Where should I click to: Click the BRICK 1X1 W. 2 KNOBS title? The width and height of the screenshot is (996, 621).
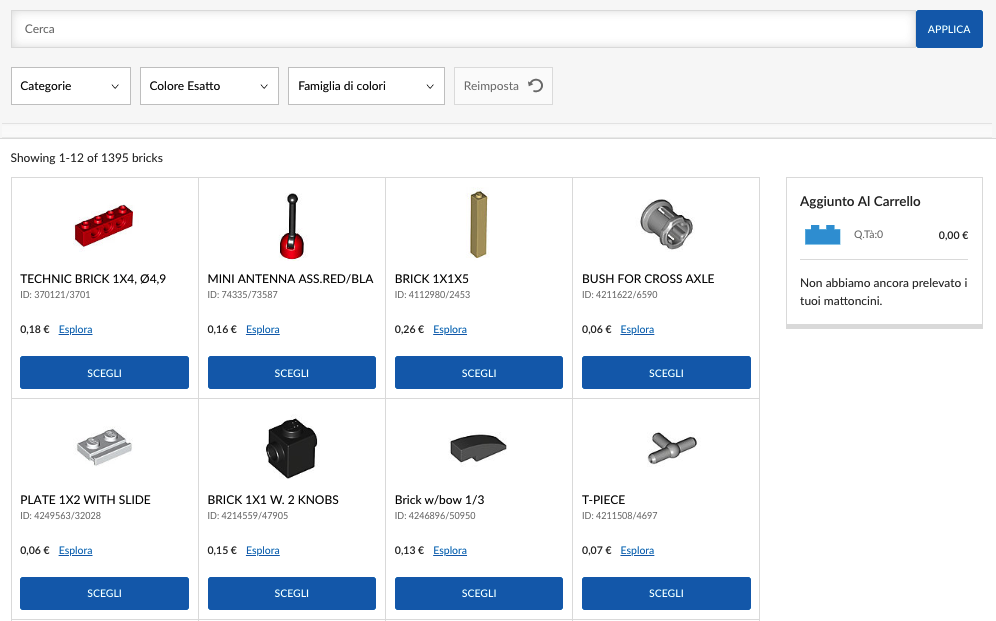[x=273, y=500]
